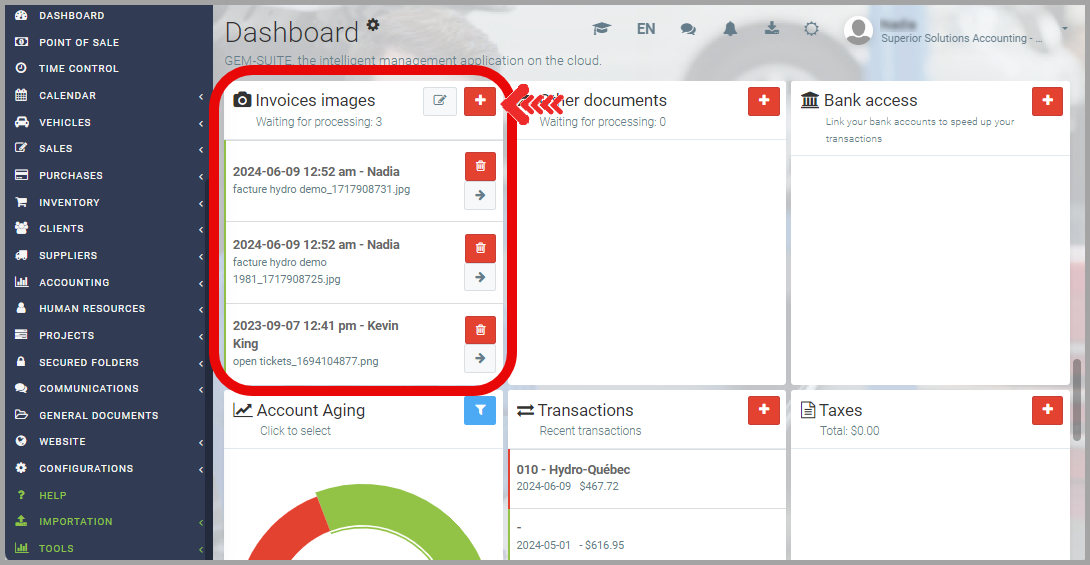Open the notifications bell
Screen dimensions: 1090x565
[x=730, y=29]
